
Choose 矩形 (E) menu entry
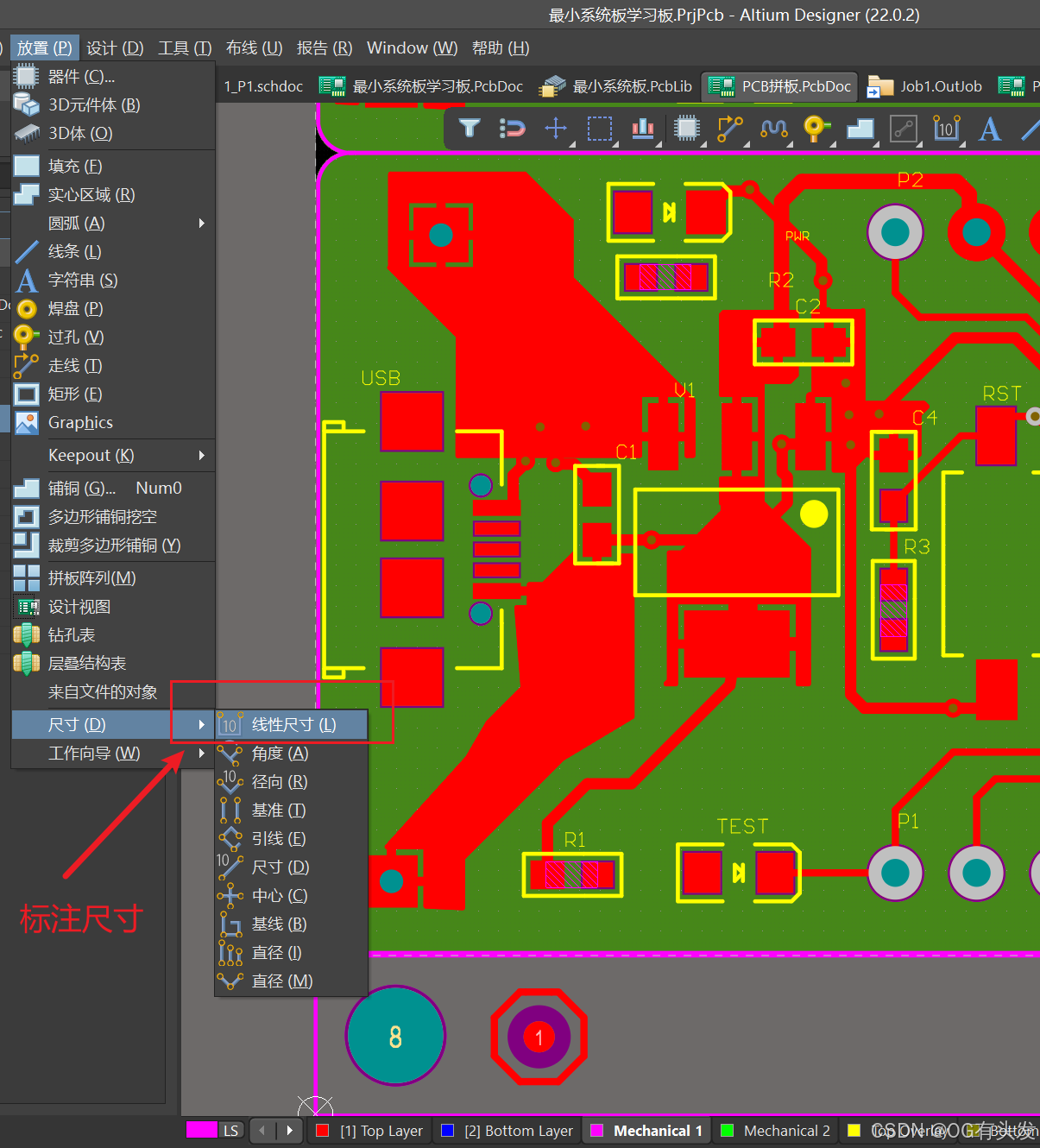click(113, 394)
